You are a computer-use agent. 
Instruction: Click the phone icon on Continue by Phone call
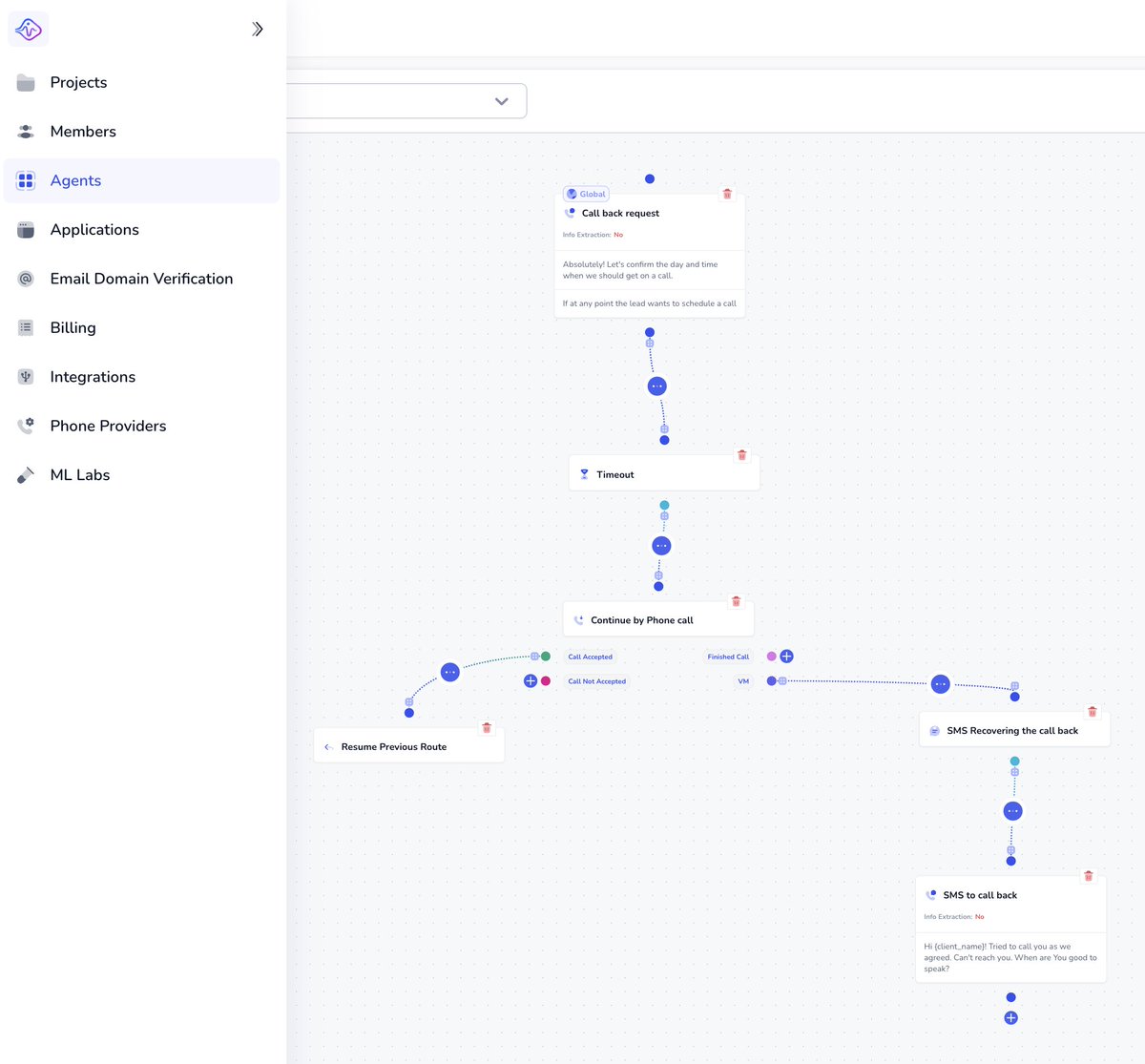[x=578, y=620]
